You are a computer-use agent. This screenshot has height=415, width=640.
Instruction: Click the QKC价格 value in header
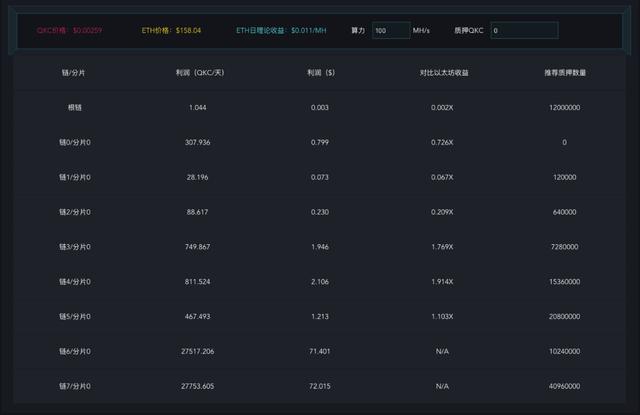(87, 31)
